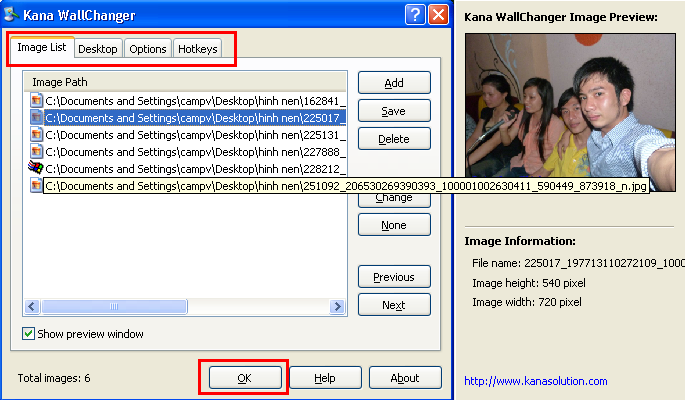685x400 pixels.
Task: Click the Image Path column header
Action: [185, 82]
